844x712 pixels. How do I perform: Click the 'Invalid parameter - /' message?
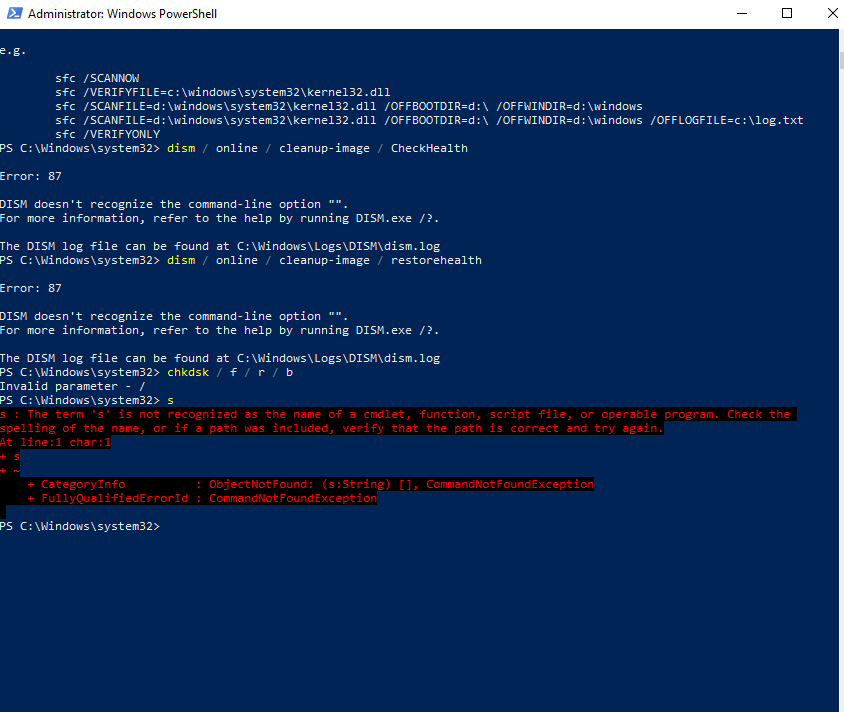tap(73, 386)
